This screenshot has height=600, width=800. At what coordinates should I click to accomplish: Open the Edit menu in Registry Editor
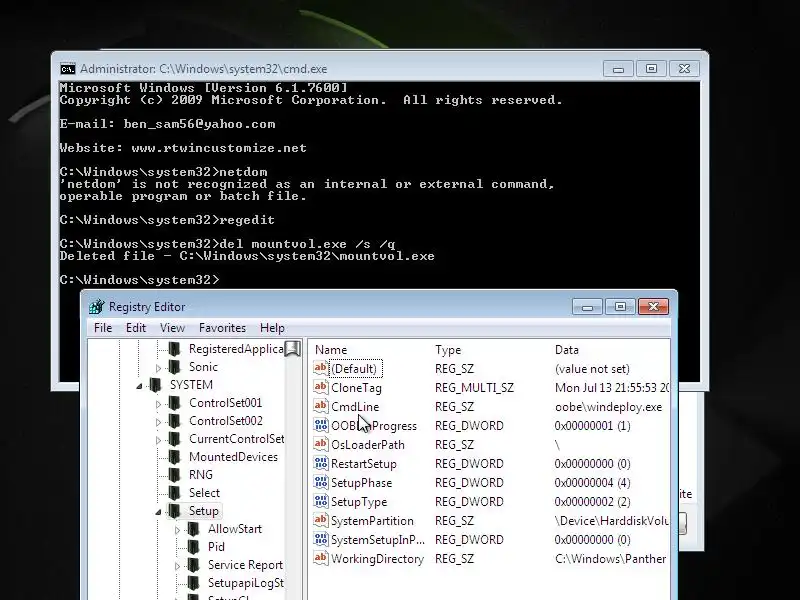[x=136, y=328]
